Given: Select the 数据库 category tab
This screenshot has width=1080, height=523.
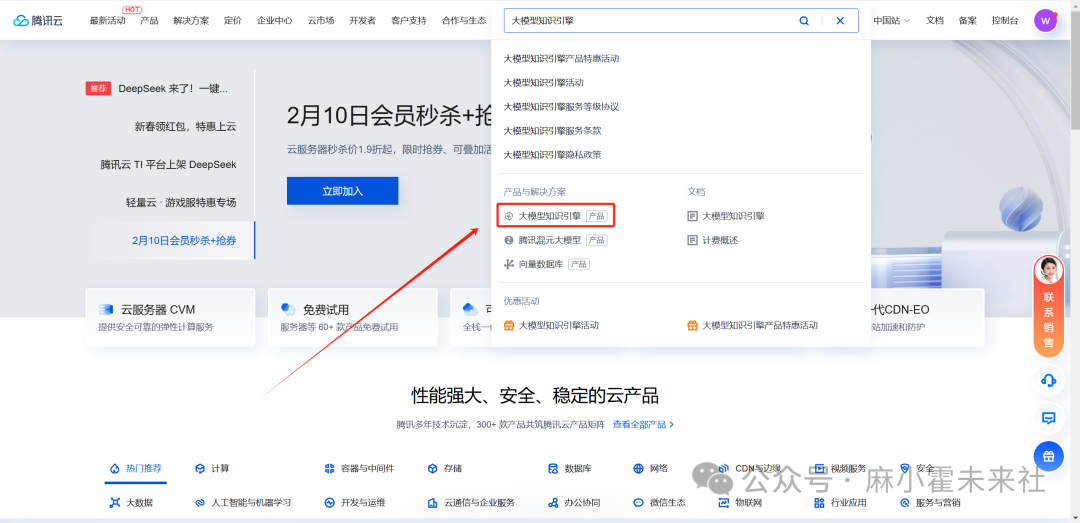Looking at the screenshot, I should [x=570, y=469].
